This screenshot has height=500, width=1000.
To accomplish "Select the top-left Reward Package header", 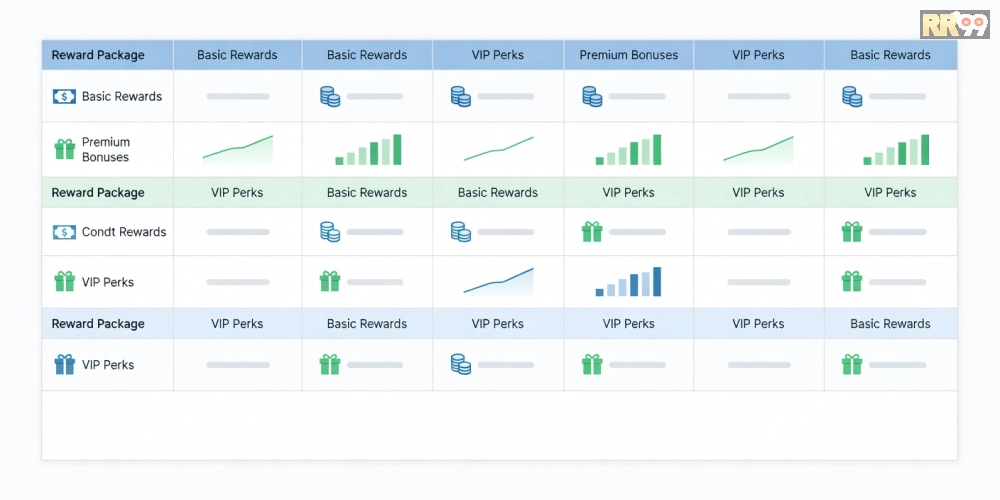I will pos(98,55).
